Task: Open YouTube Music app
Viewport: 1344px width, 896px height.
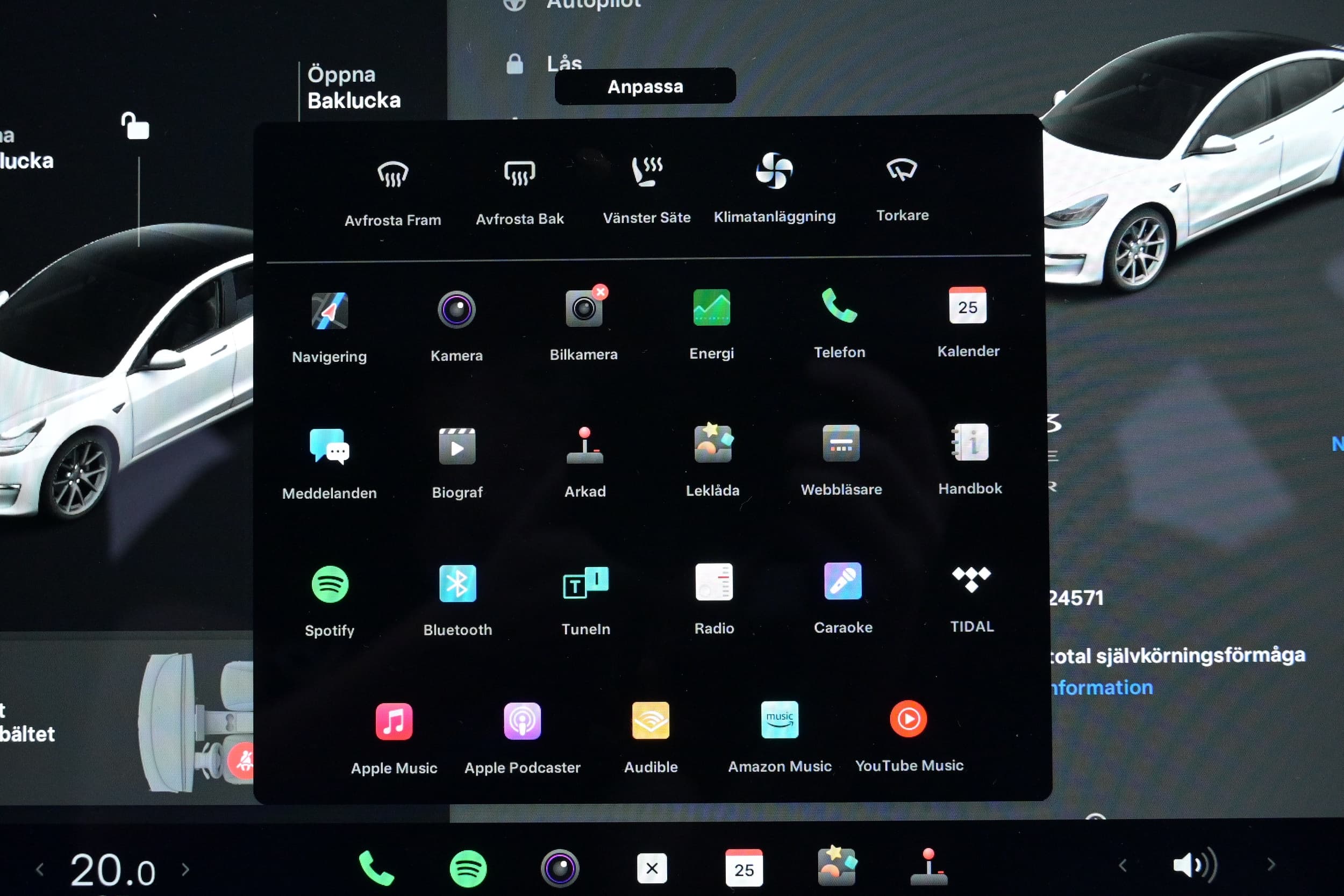Action: point(908,719)
